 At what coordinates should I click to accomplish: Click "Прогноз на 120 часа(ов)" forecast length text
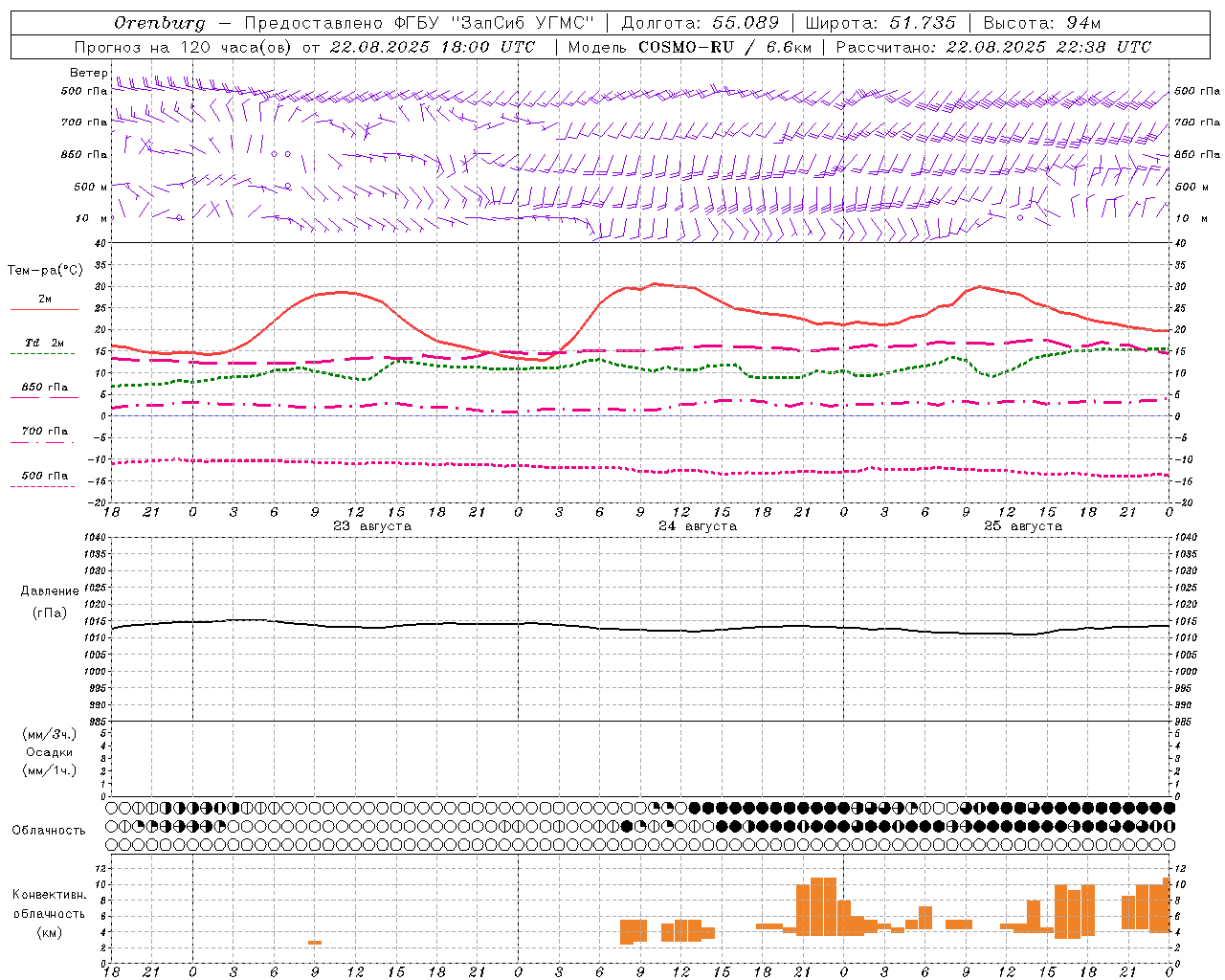click(184, 47)
